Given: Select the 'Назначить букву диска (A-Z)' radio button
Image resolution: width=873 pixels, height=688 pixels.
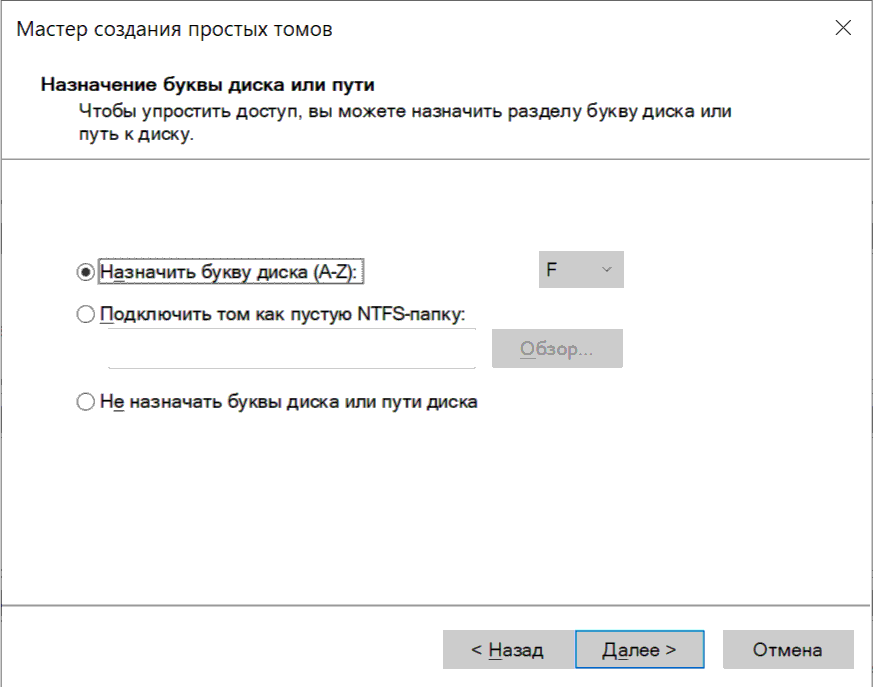Looking at the screenshot, I should click(85, 272).
